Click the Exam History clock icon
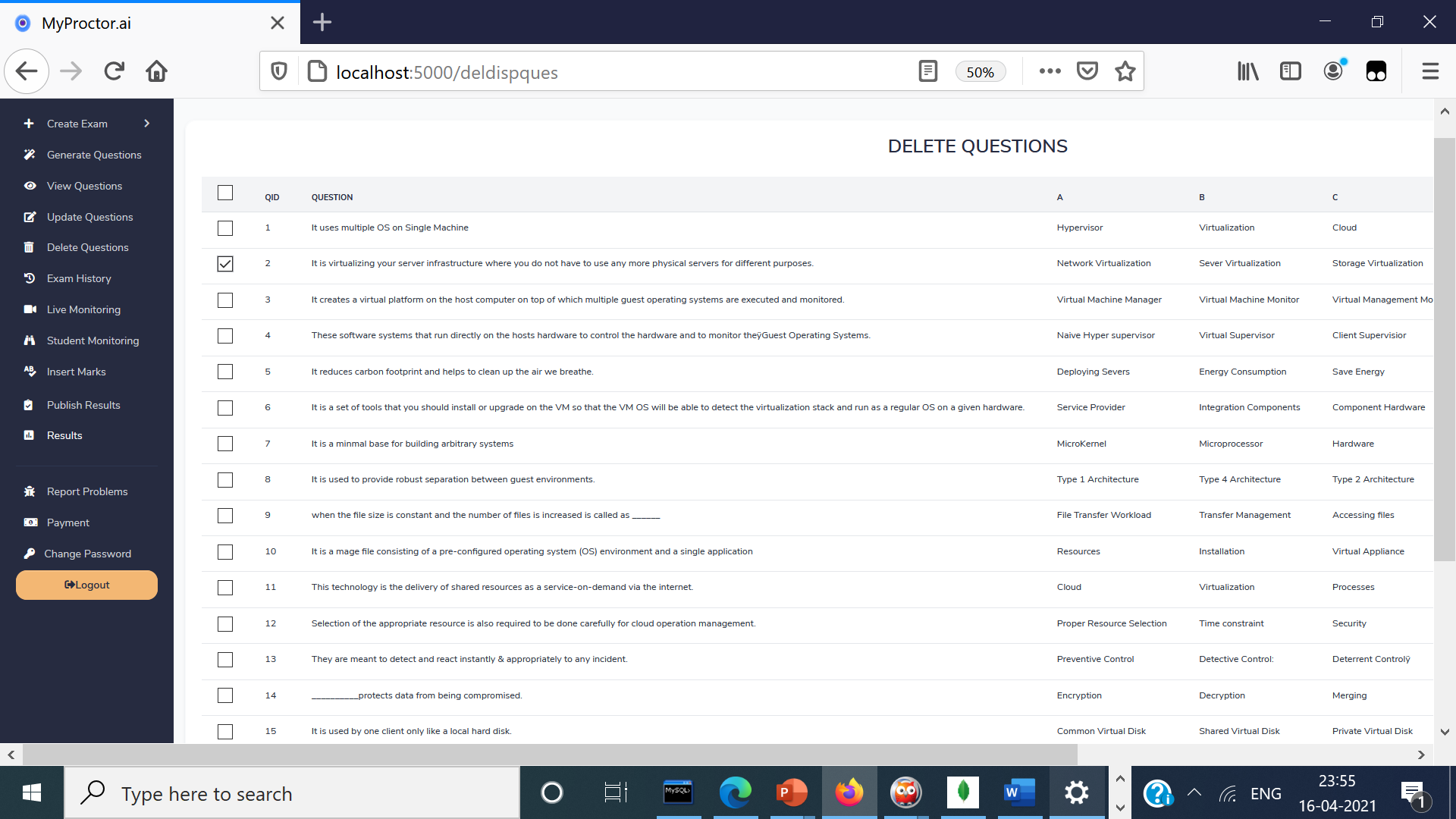This screenshot has height=819, width=1456. [30, 278]
